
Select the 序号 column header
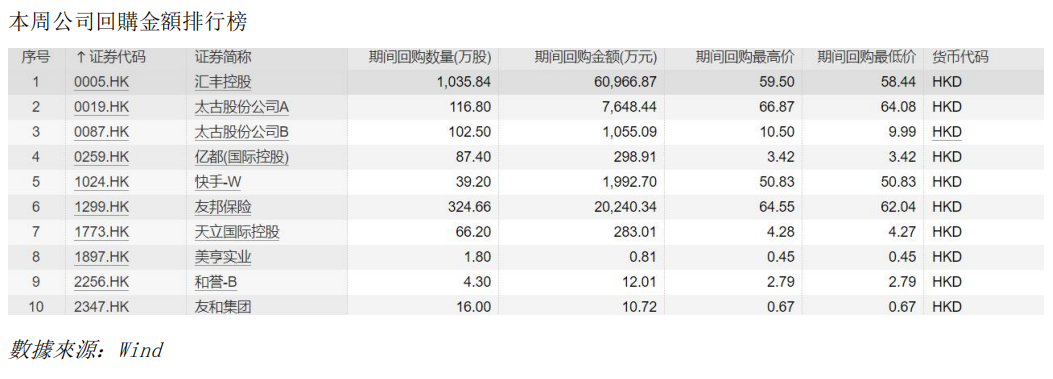[35, 58]
